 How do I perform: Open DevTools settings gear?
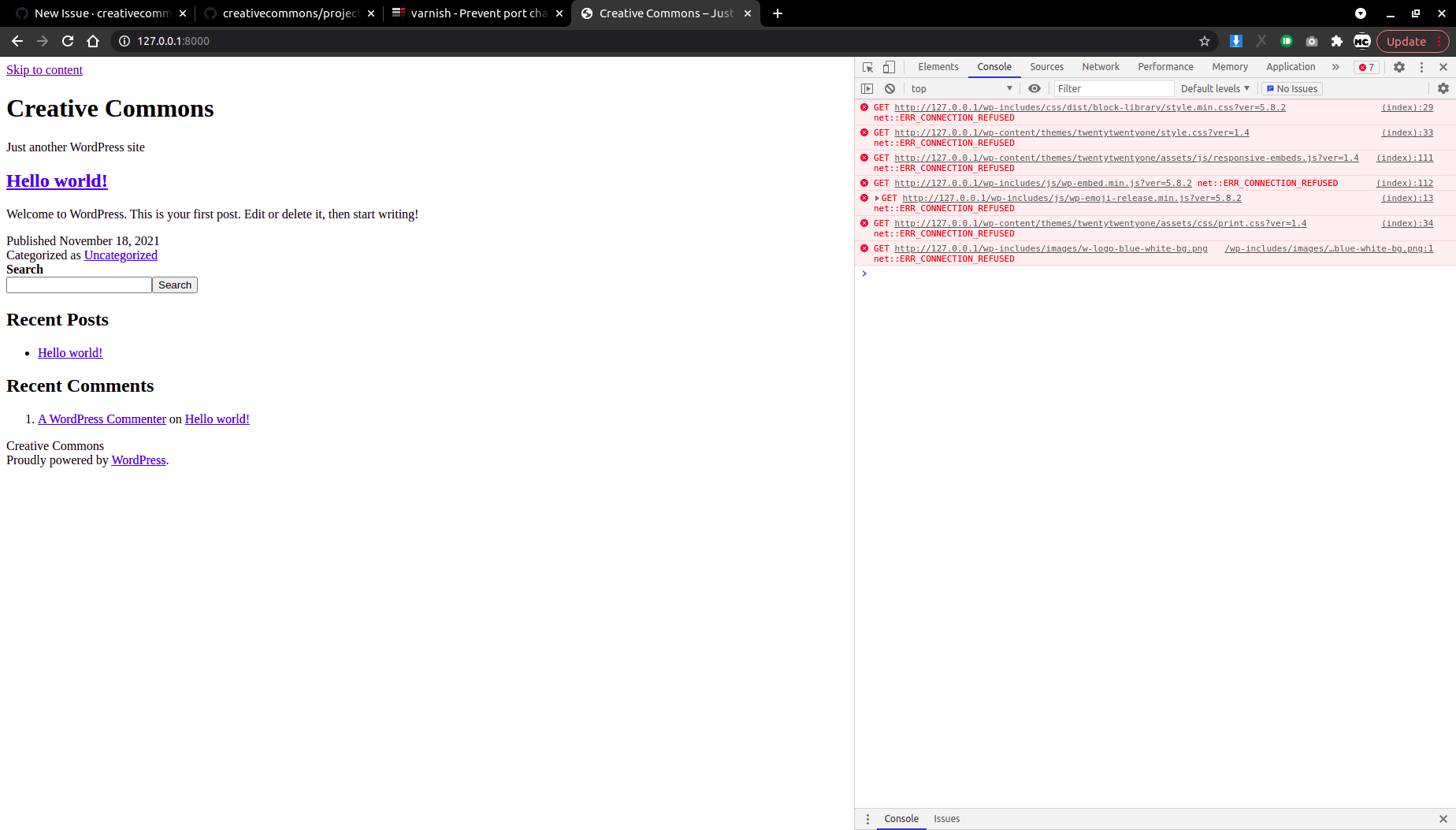point(1399,67)
